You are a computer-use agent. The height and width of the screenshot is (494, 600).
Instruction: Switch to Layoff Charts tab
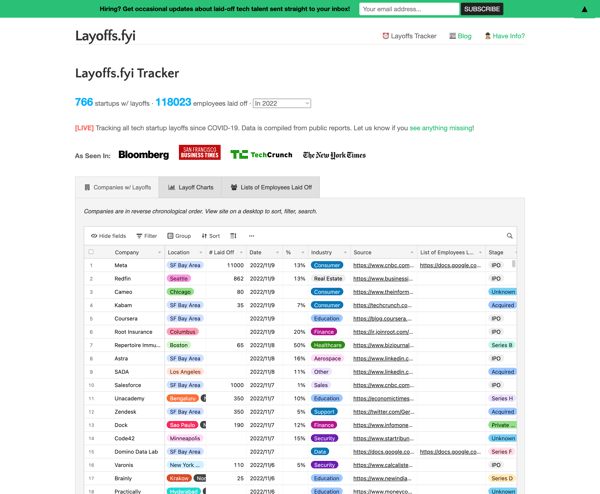coord(190,187)
